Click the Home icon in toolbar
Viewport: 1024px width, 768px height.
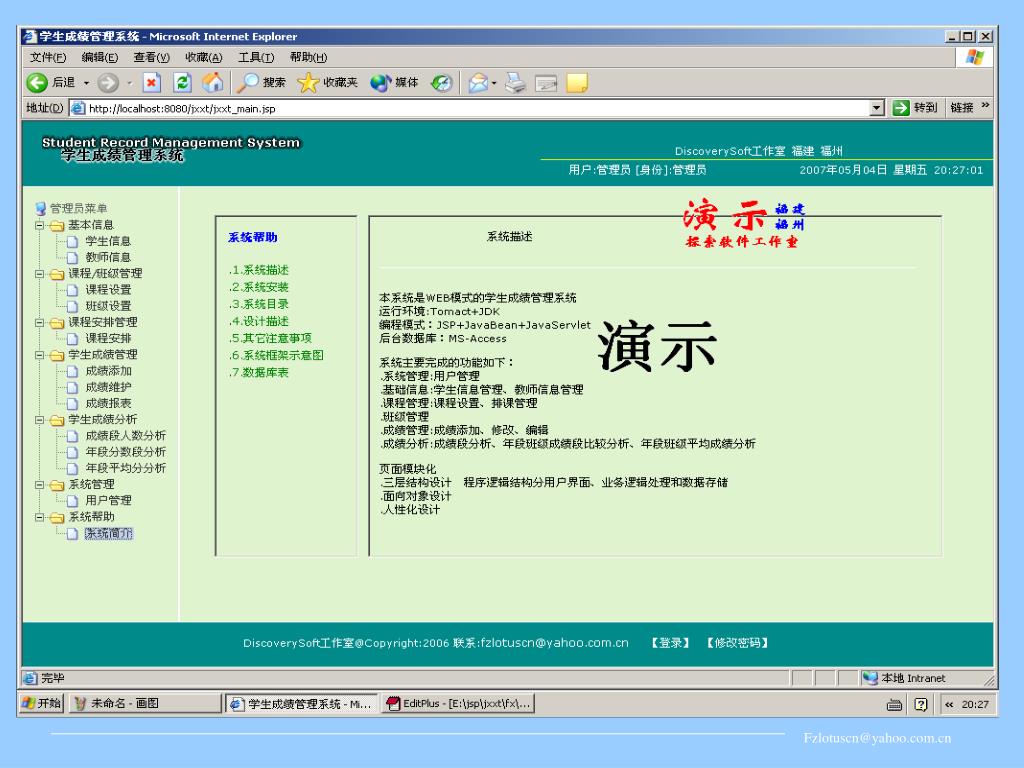click(x=212, y=82)
